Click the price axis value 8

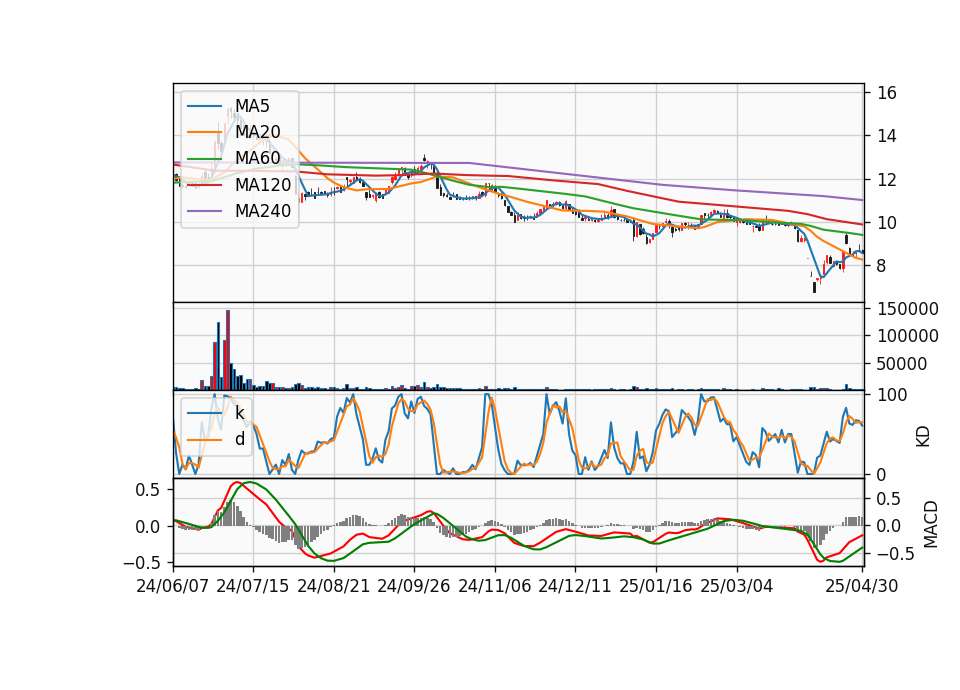coord(882,266)
